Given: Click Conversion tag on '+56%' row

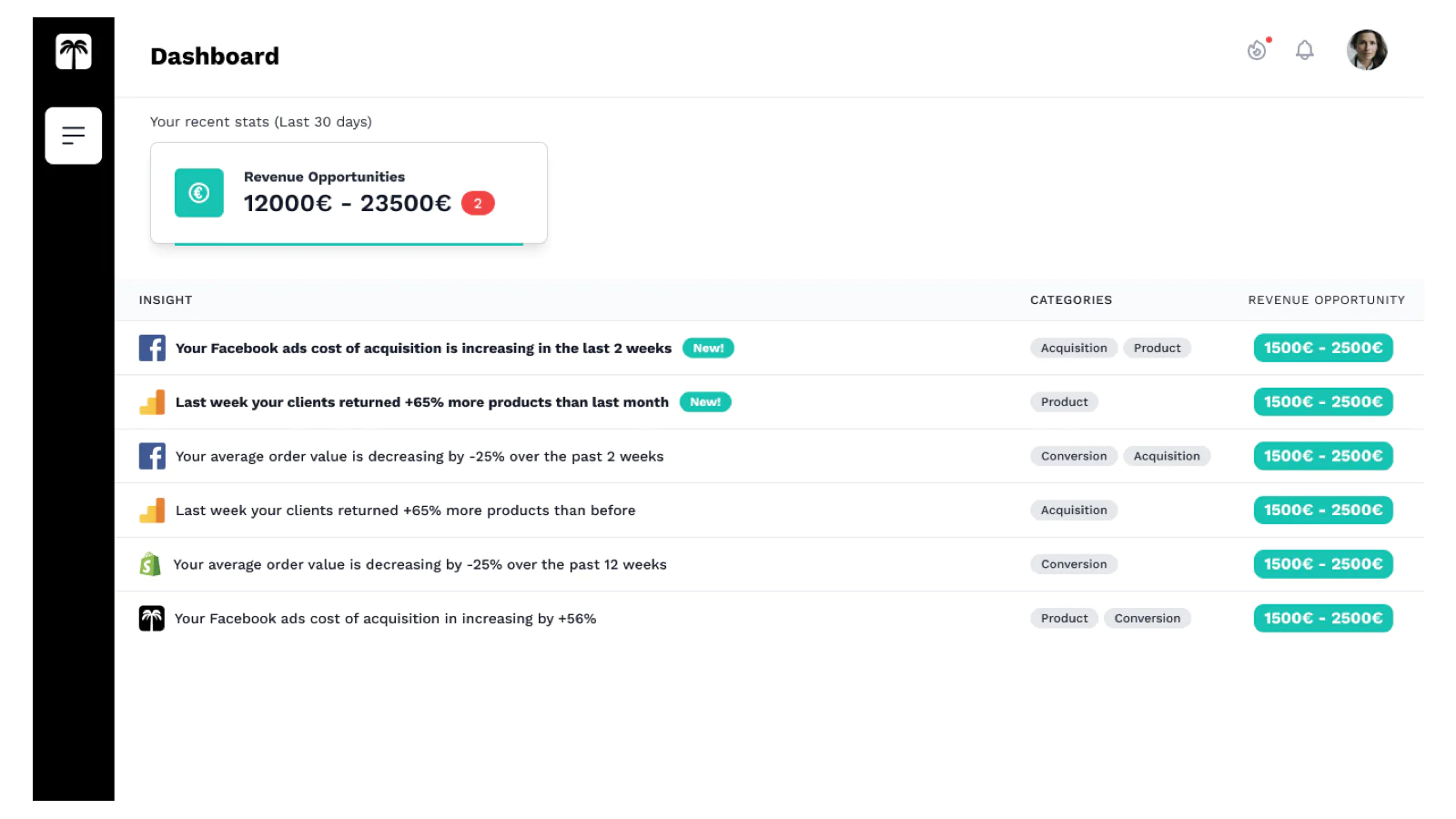Looking at the screenshot, I should (x=1147, y=619).
